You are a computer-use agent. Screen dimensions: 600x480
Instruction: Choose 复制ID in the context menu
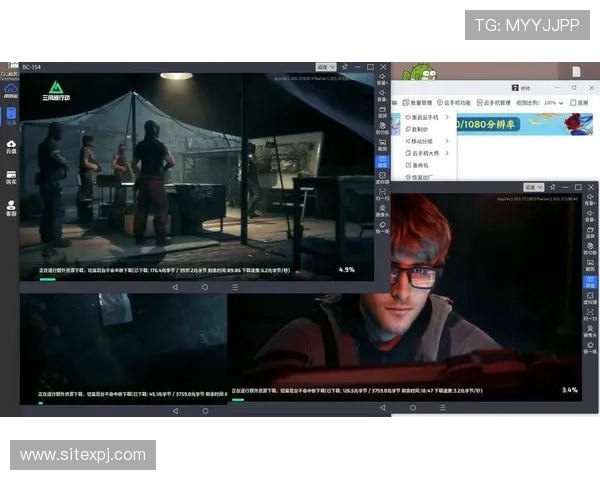pos(420,129)
